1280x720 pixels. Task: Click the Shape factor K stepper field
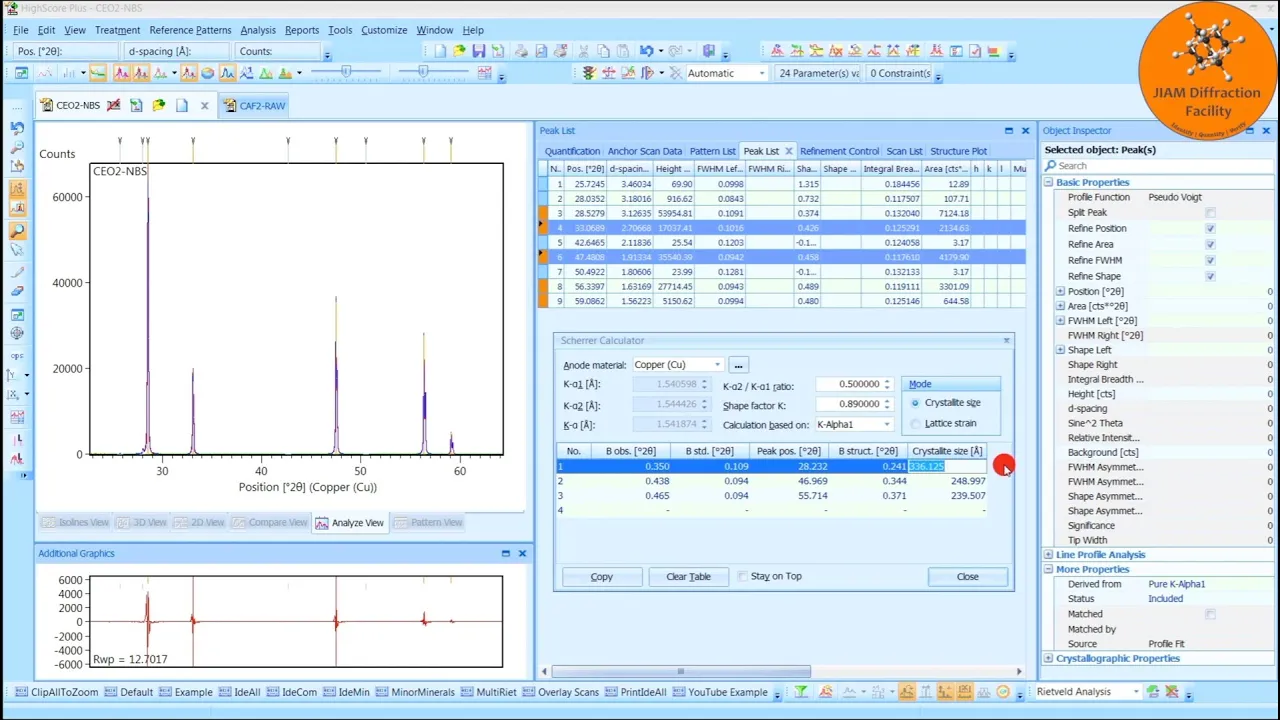point(854,404)
